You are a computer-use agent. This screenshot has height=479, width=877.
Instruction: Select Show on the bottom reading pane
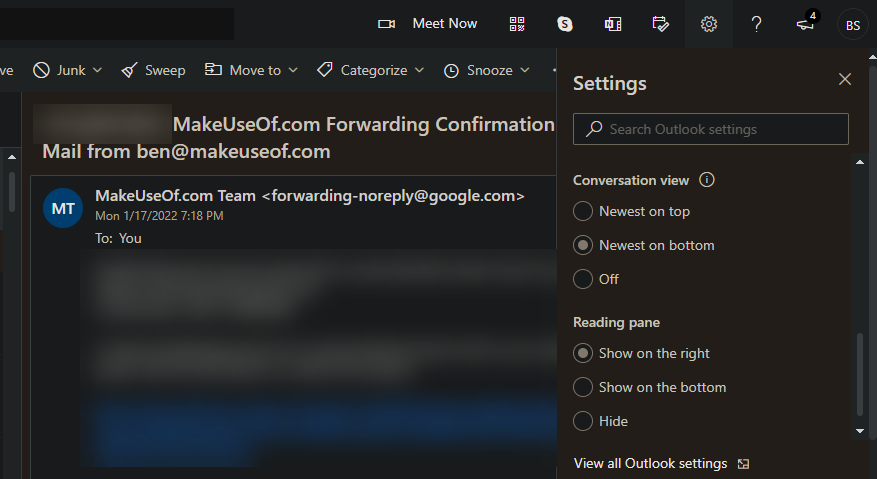click(583, 387)
